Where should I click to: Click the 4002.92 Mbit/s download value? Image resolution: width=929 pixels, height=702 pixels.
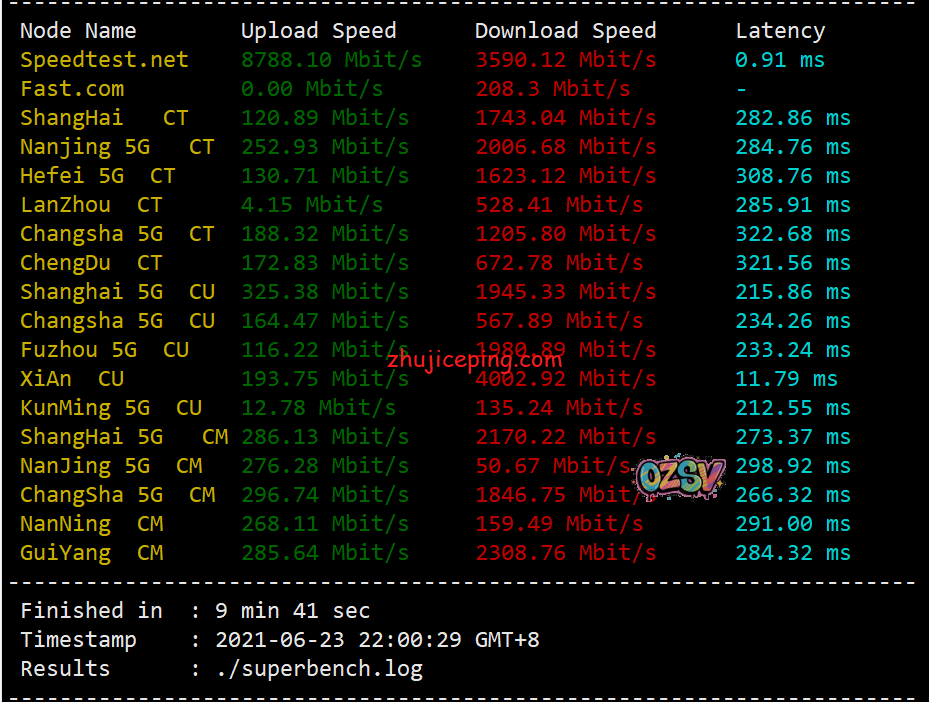tap(566, 379)
